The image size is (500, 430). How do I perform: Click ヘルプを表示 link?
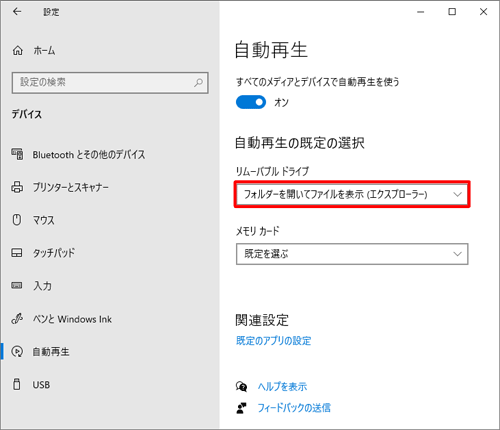click(x=282, y=387)
